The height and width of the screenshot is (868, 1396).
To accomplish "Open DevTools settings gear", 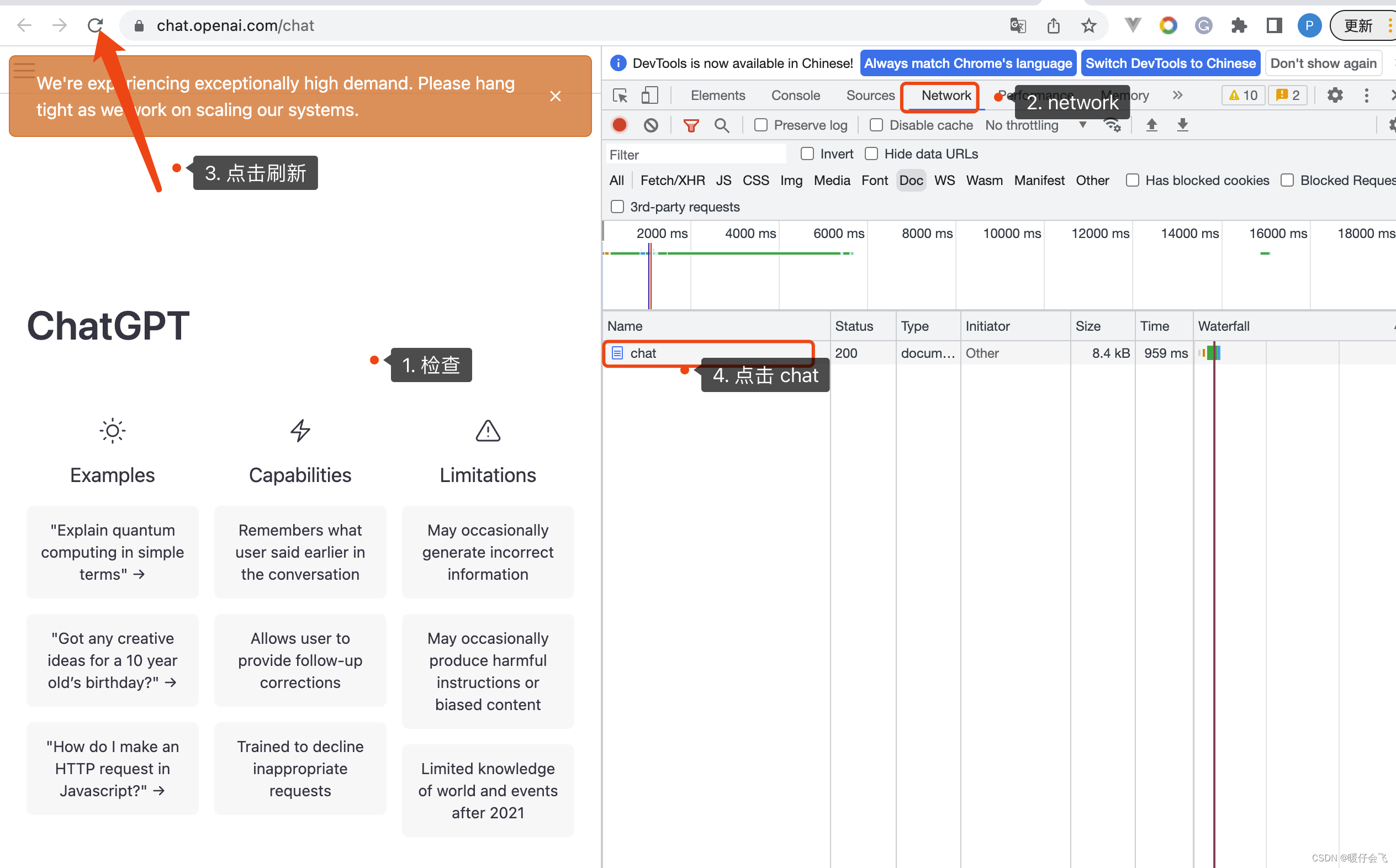I will [x=1335, y=96].
